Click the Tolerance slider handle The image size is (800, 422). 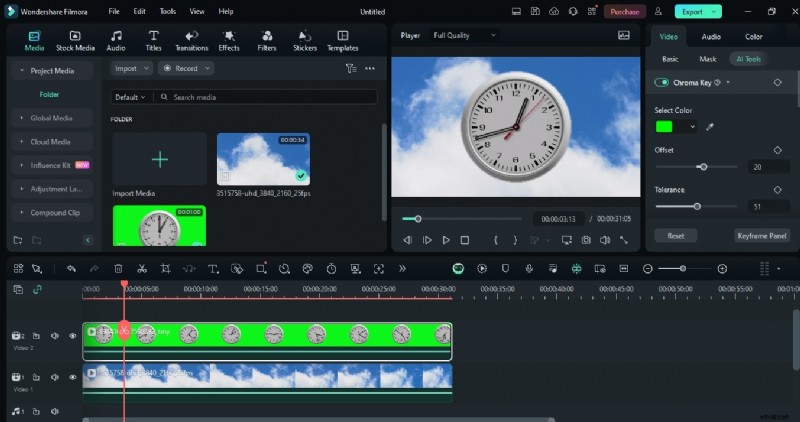(697, 206)
